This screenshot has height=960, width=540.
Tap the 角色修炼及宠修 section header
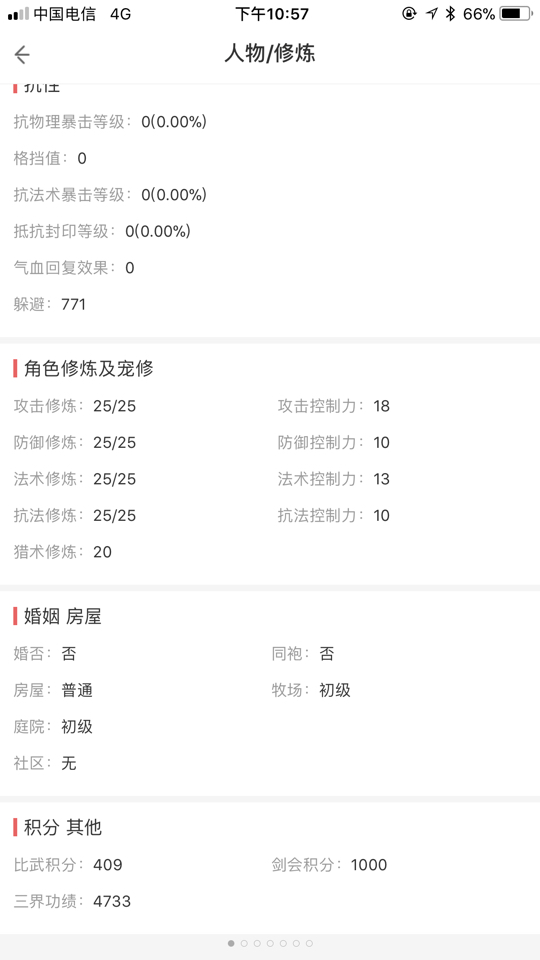coord(89,369)
